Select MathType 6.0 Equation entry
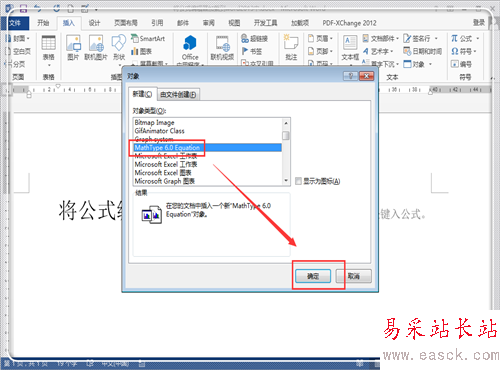Viewport: 500px width, 370px height. [x=207, y=147]
